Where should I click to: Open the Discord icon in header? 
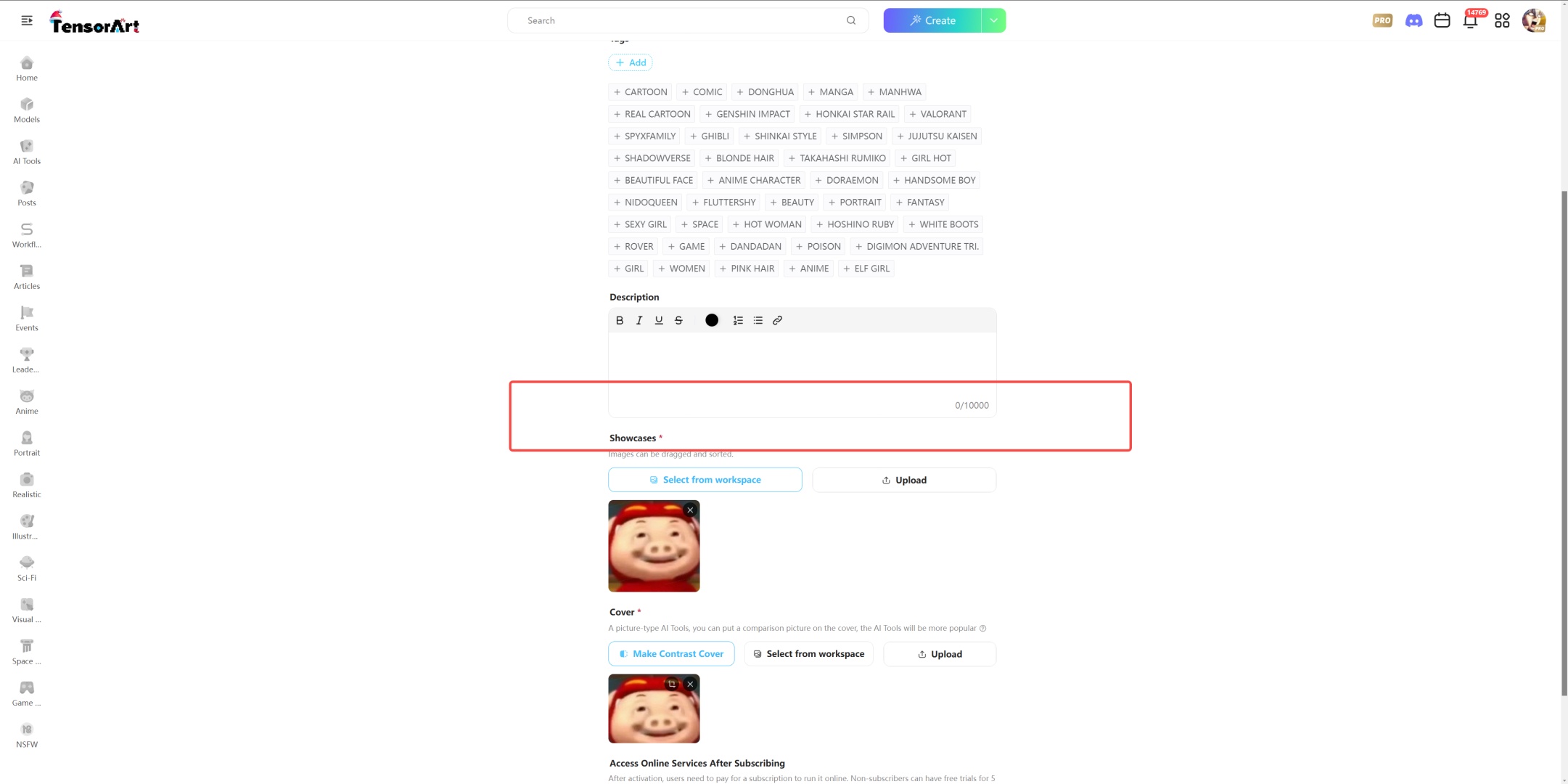pyautogui.click(x=1413, y=20)
